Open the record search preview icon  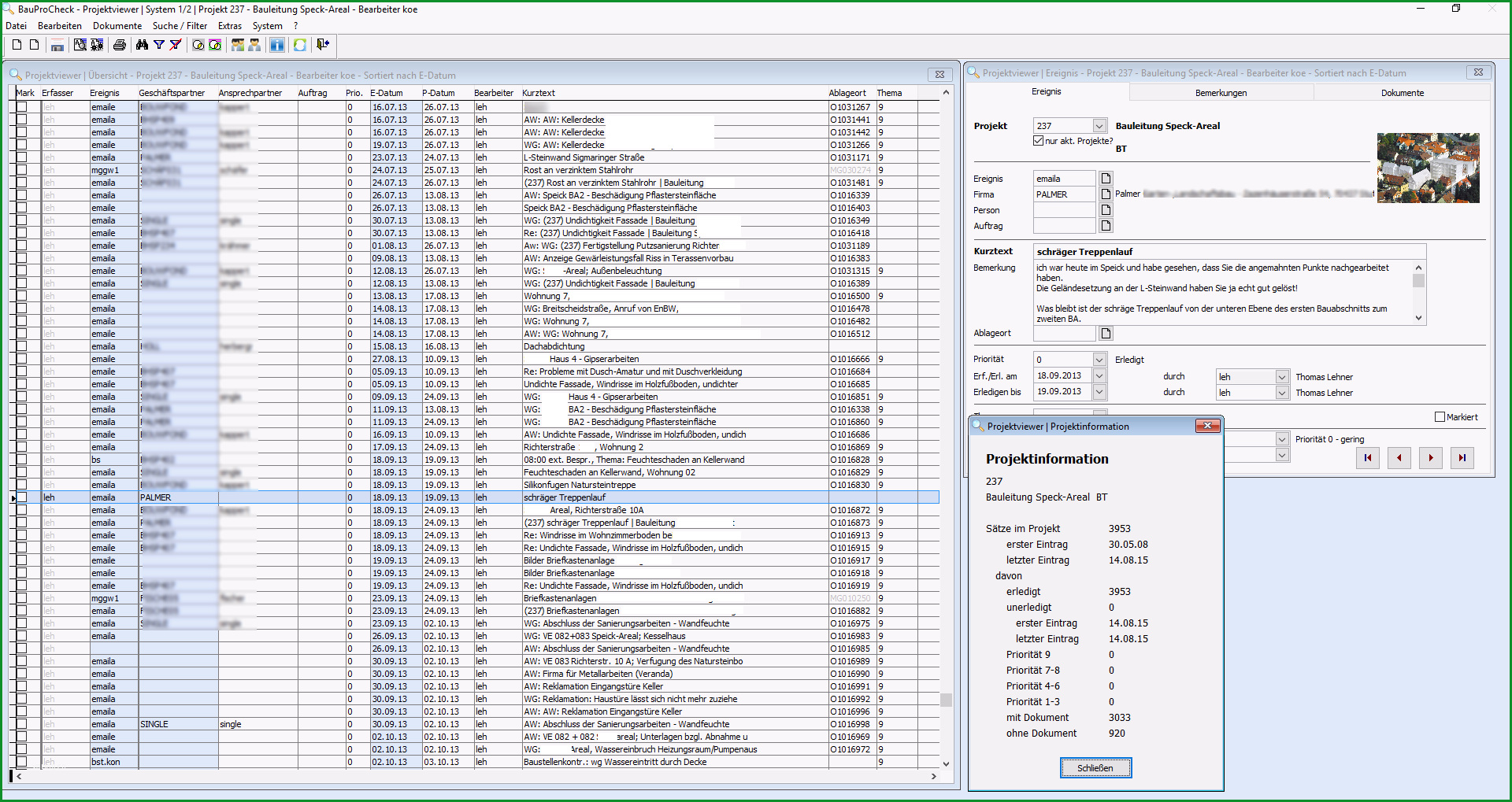(x=80, y=45)
